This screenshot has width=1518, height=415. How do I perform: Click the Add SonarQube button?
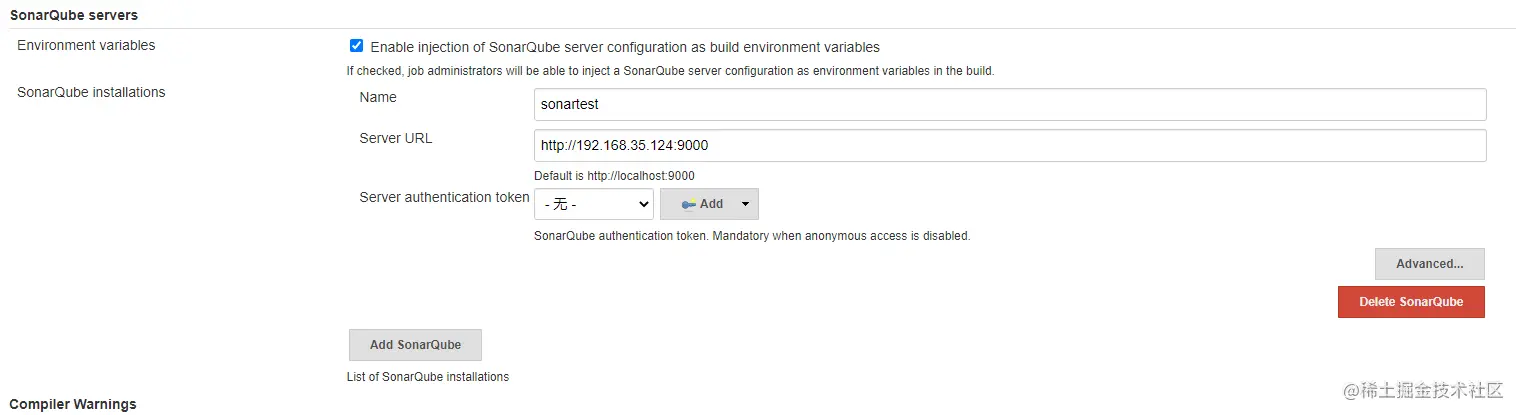[415, 345]
